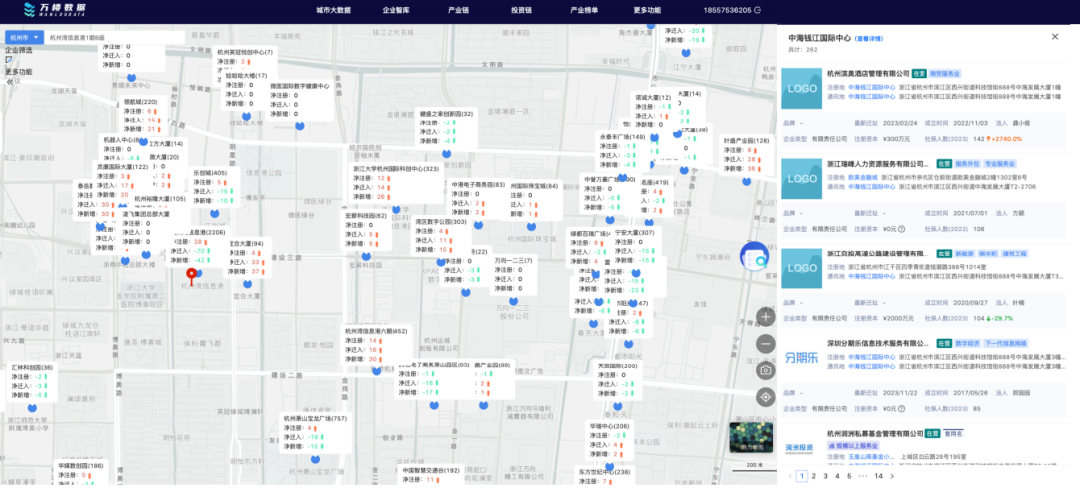The width and height of the screenshot is (1080, 488).
Task: Click the 企业筛选 edit icon
Action: pyautogui.click(x=8, y=59)
